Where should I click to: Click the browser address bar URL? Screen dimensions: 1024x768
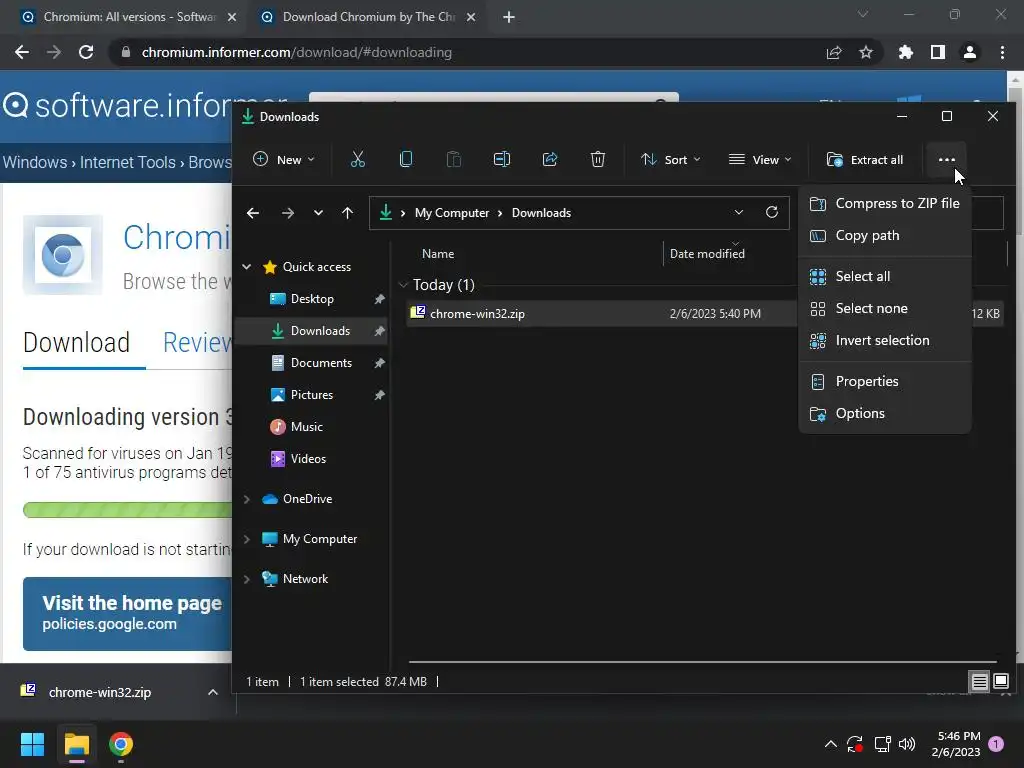(296, 52)
